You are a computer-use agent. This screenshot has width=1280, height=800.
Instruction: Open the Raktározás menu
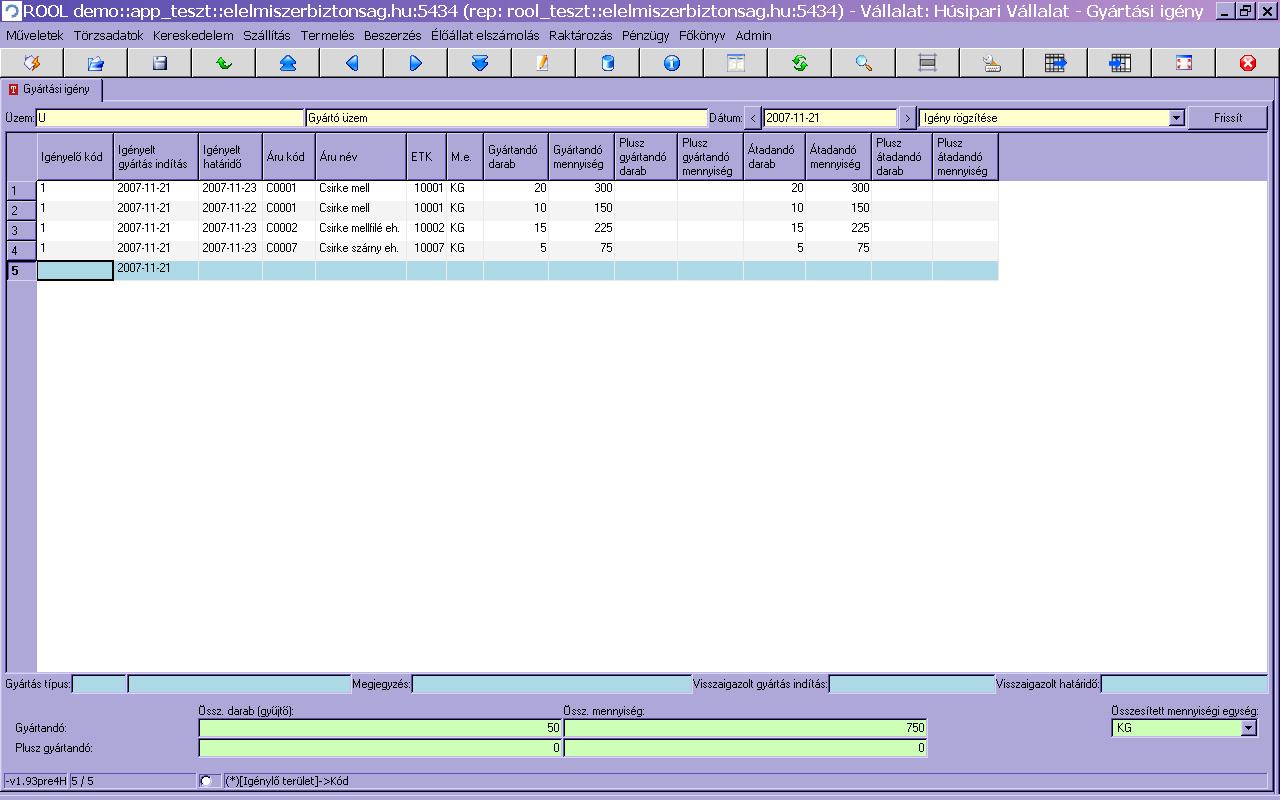point(580,35)
